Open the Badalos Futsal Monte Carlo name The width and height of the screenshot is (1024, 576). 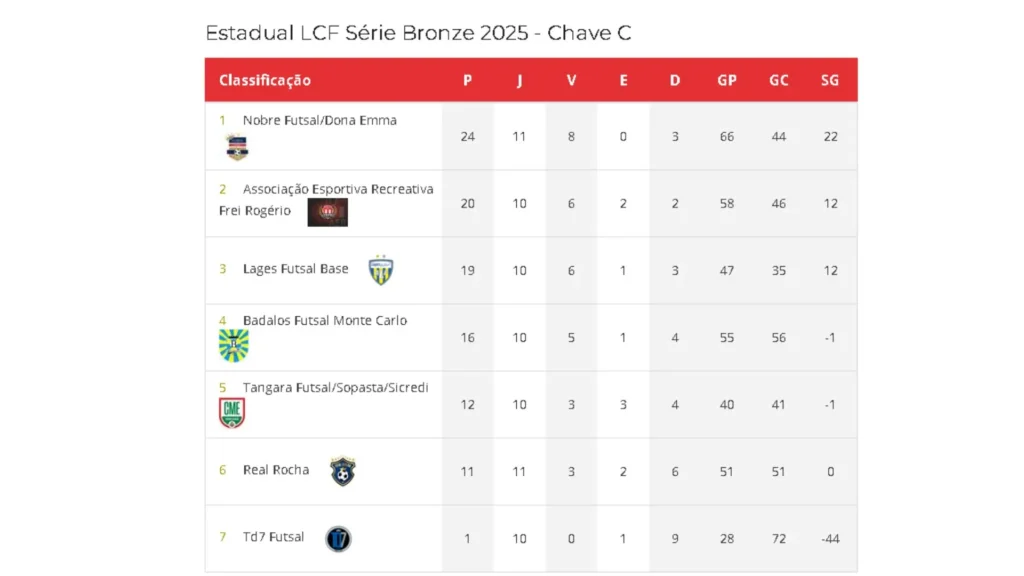point(325,321)
